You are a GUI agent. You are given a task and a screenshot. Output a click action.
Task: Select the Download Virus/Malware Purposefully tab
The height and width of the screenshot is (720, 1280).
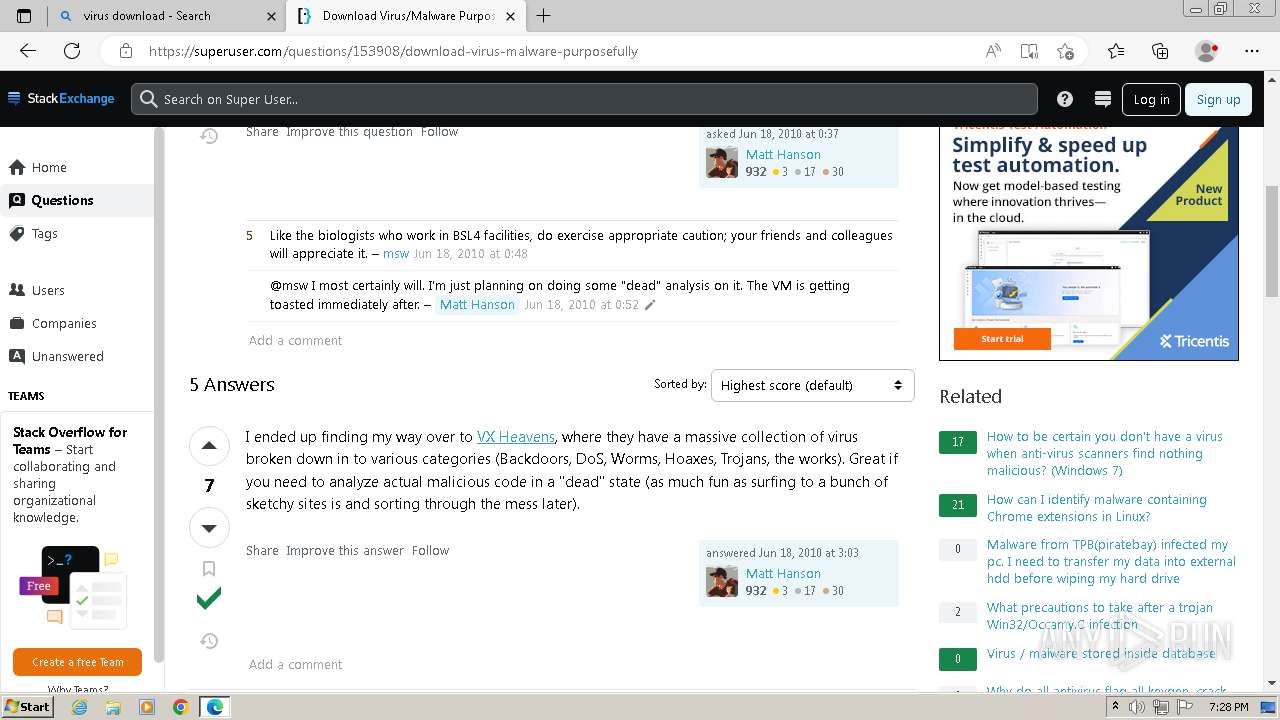[407, 16]
